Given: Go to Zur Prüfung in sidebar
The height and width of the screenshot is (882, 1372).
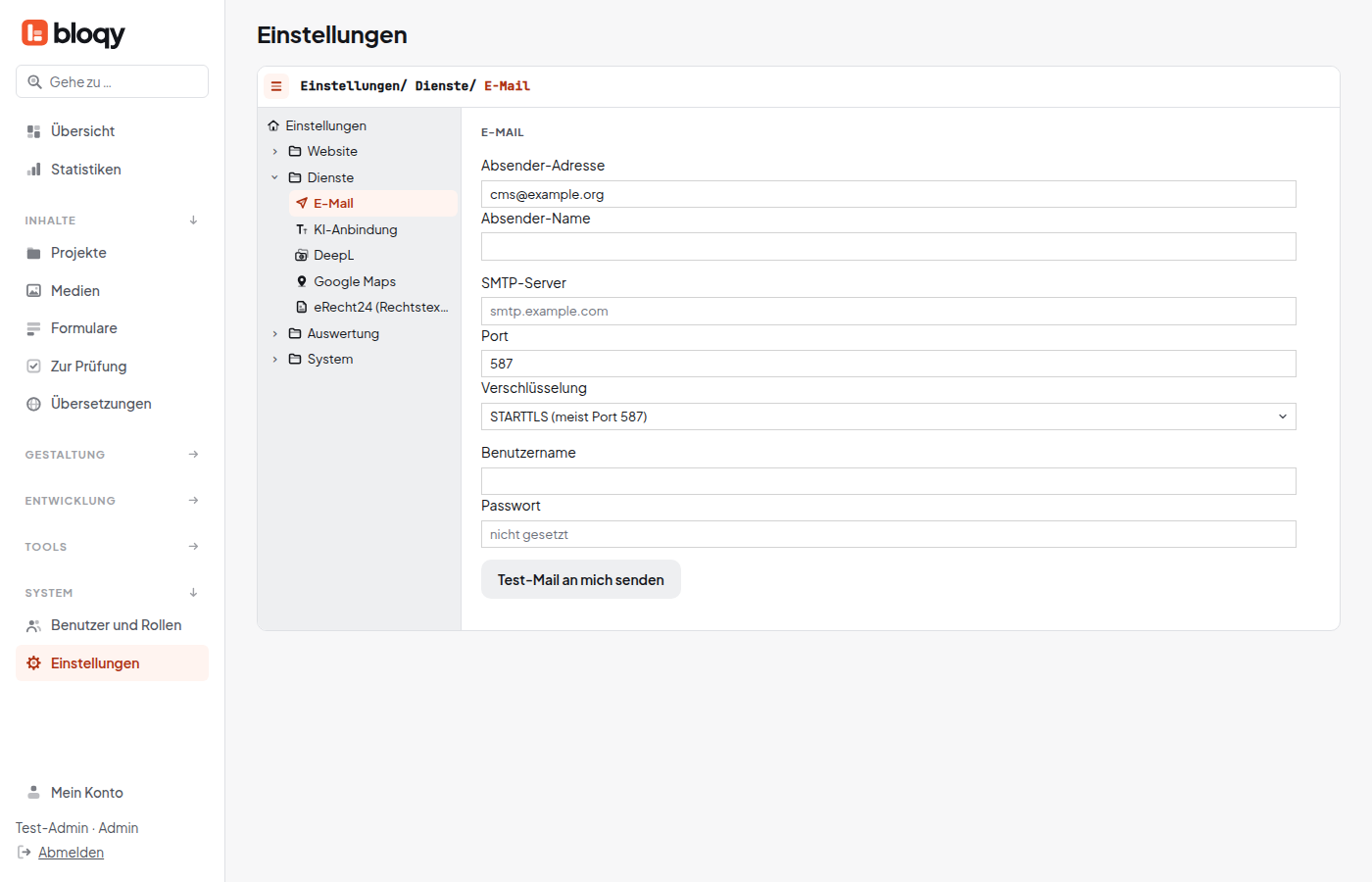Looking at the screenshot, I should tap(112, 367).
